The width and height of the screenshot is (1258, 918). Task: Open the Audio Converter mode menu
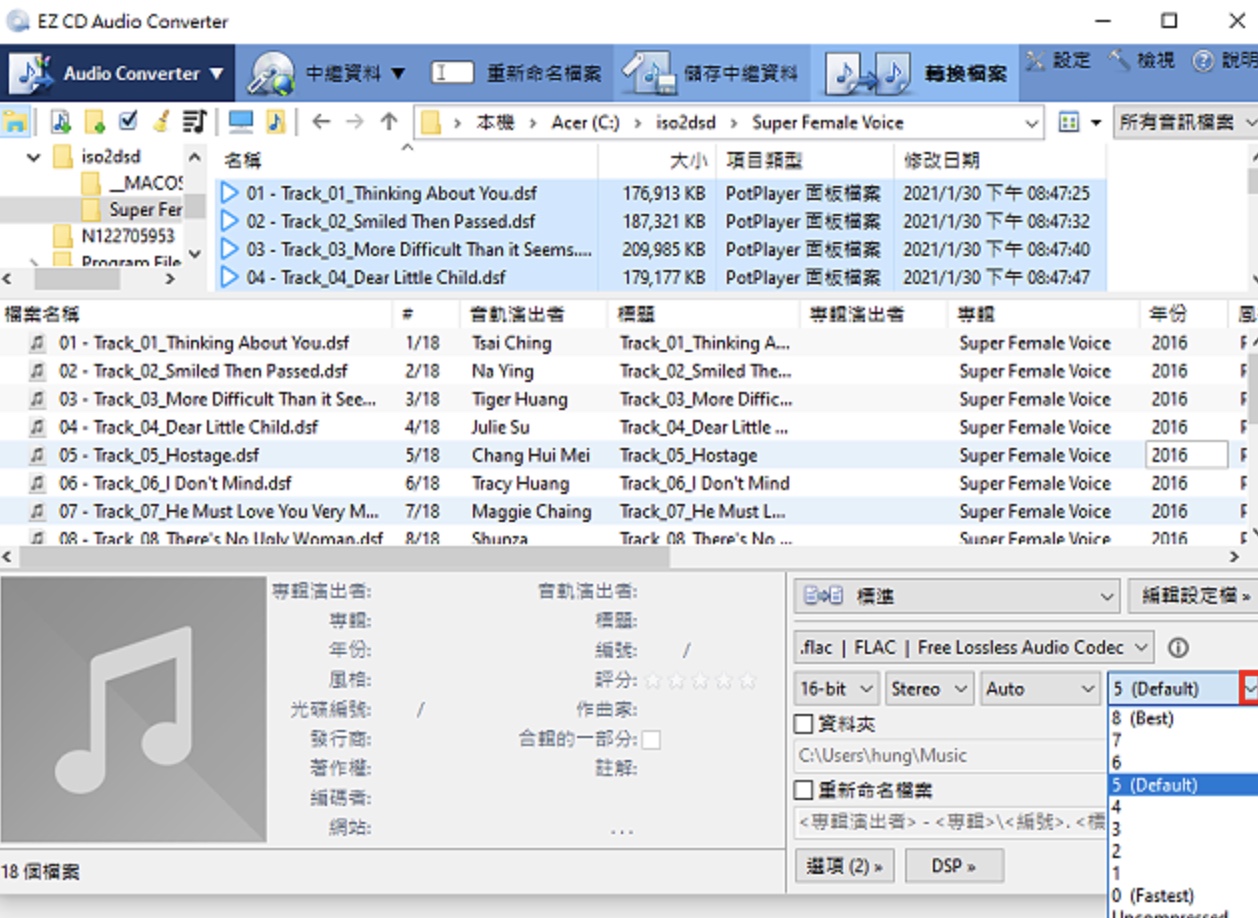(118, 73)
